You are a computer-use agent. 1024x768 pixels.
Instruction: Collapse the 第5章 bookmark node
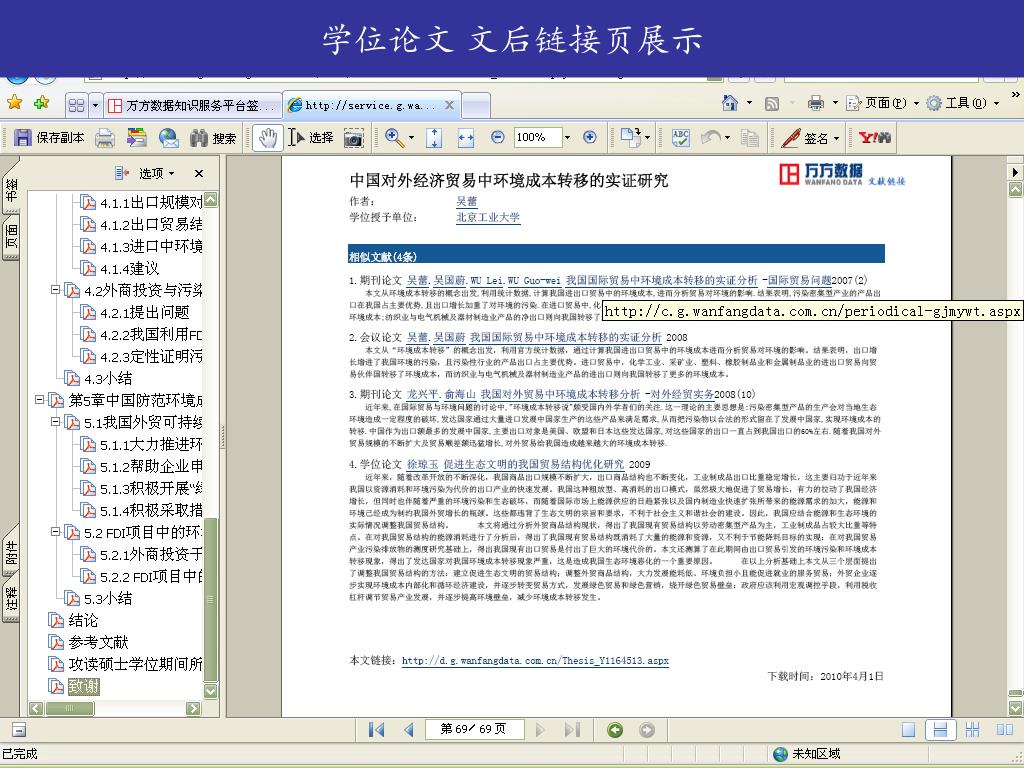(x=40, y=399)
